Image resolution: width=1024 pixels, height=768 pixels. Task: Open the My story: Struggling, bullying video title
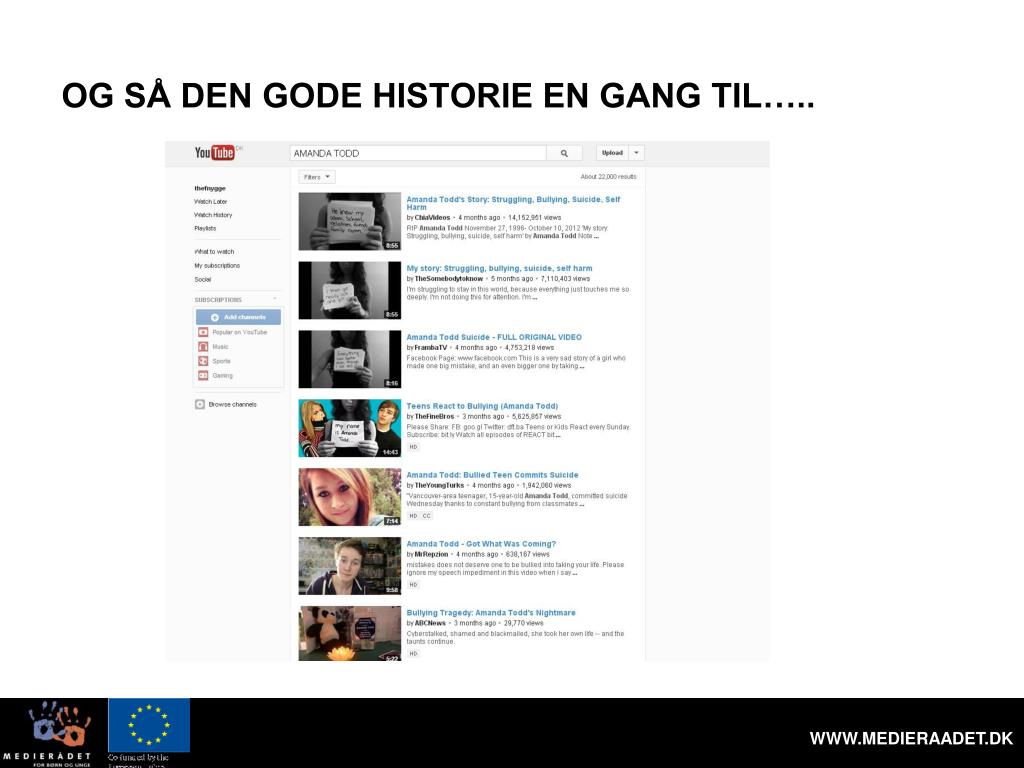pyautogui.click(x=500, y=268)
